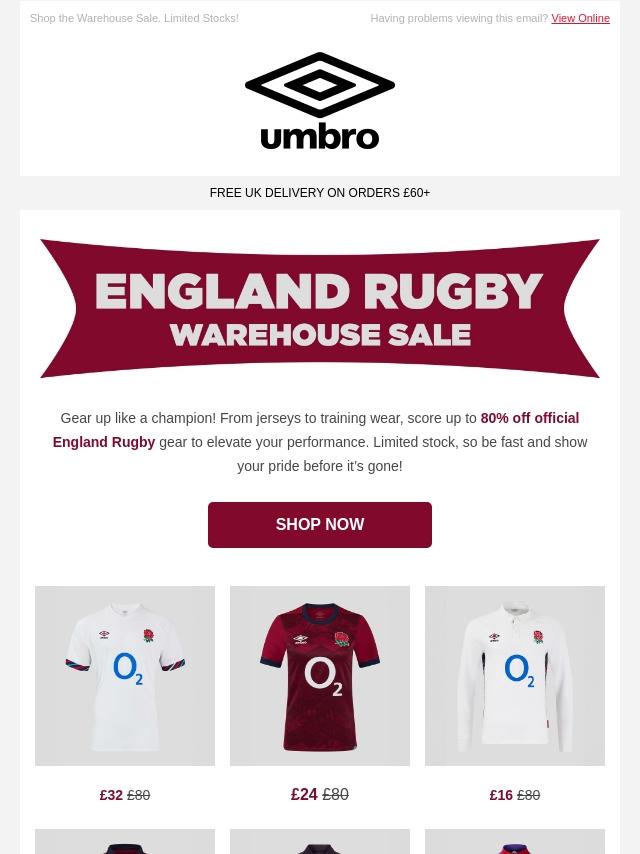The image size is (640, 854).
Task: Follow the 80% off official England Rugby link
Action: (529, 418)
